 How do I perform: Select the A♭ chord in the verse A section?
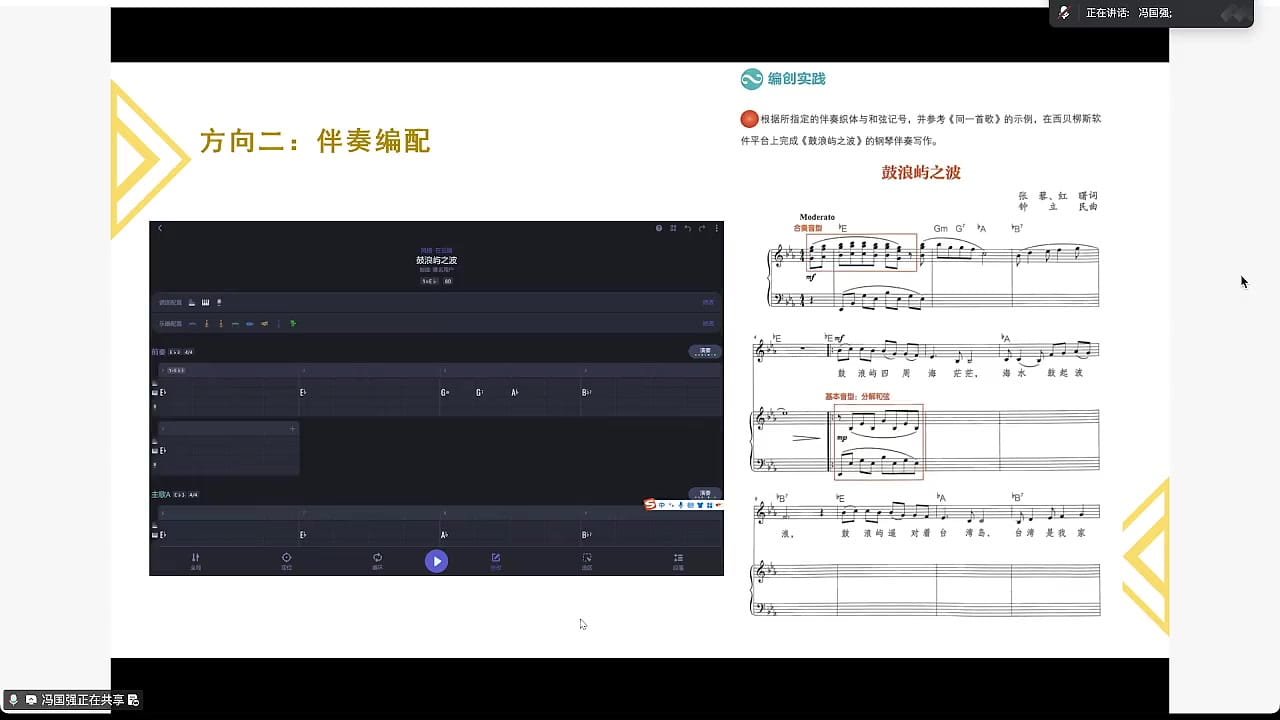click(444, 535)
